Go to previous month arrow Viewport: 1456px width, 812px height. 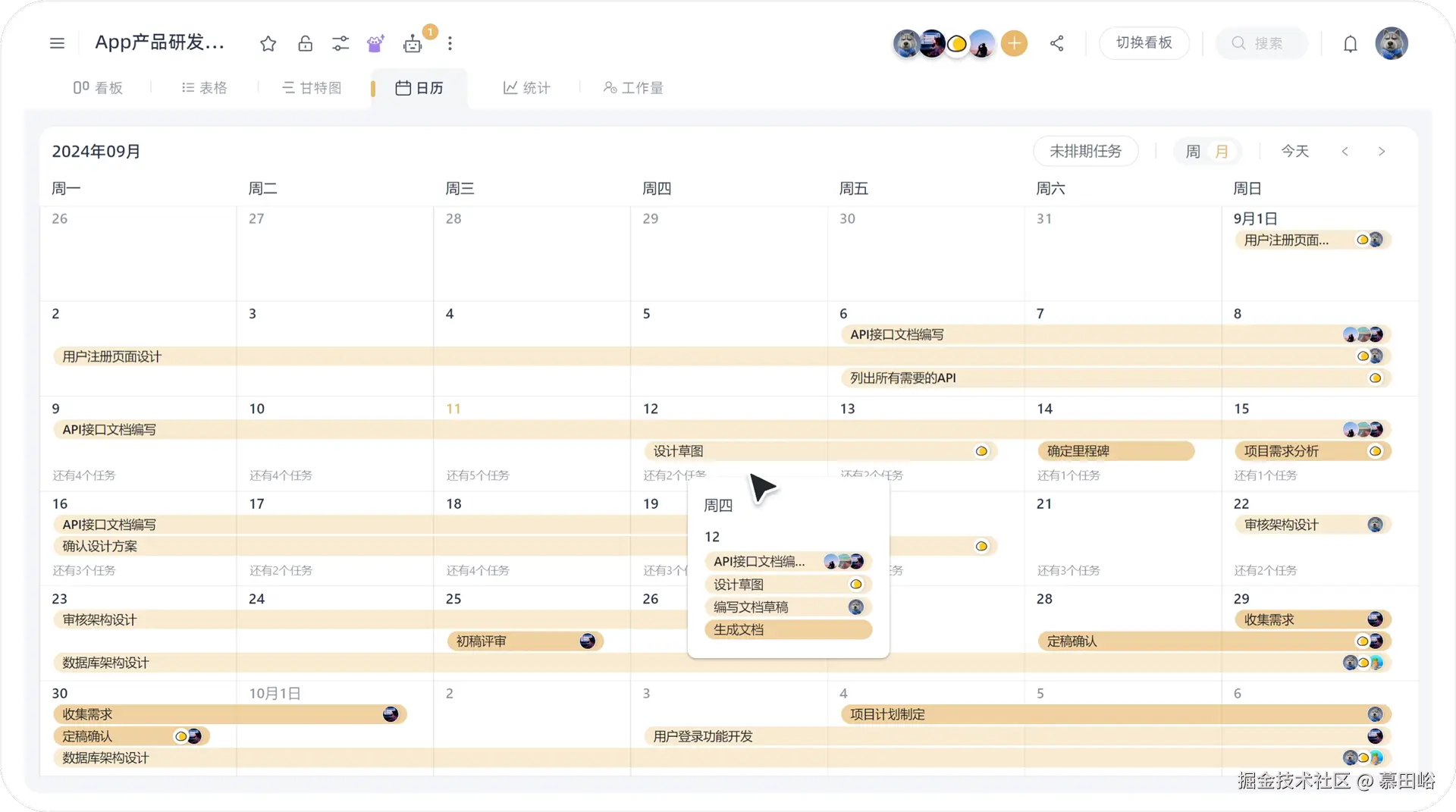click(1345, 152)
